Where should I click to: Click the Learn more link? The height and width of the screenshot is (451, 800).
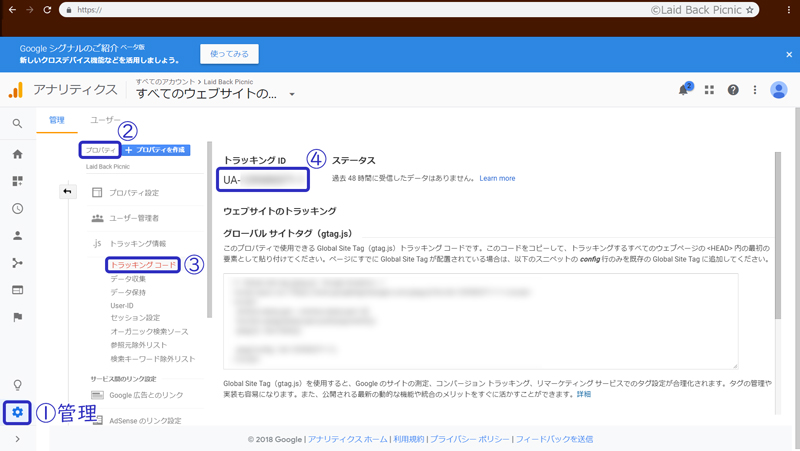(x=497, y=178)
